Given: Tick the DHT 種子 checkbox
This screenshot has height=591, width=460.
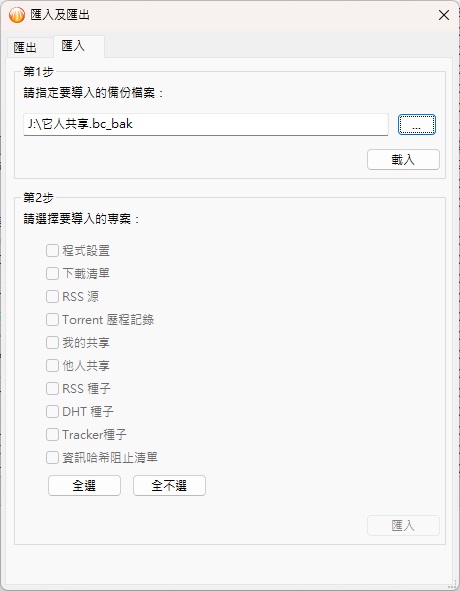Looking at the screenshot, I should 52,412.
